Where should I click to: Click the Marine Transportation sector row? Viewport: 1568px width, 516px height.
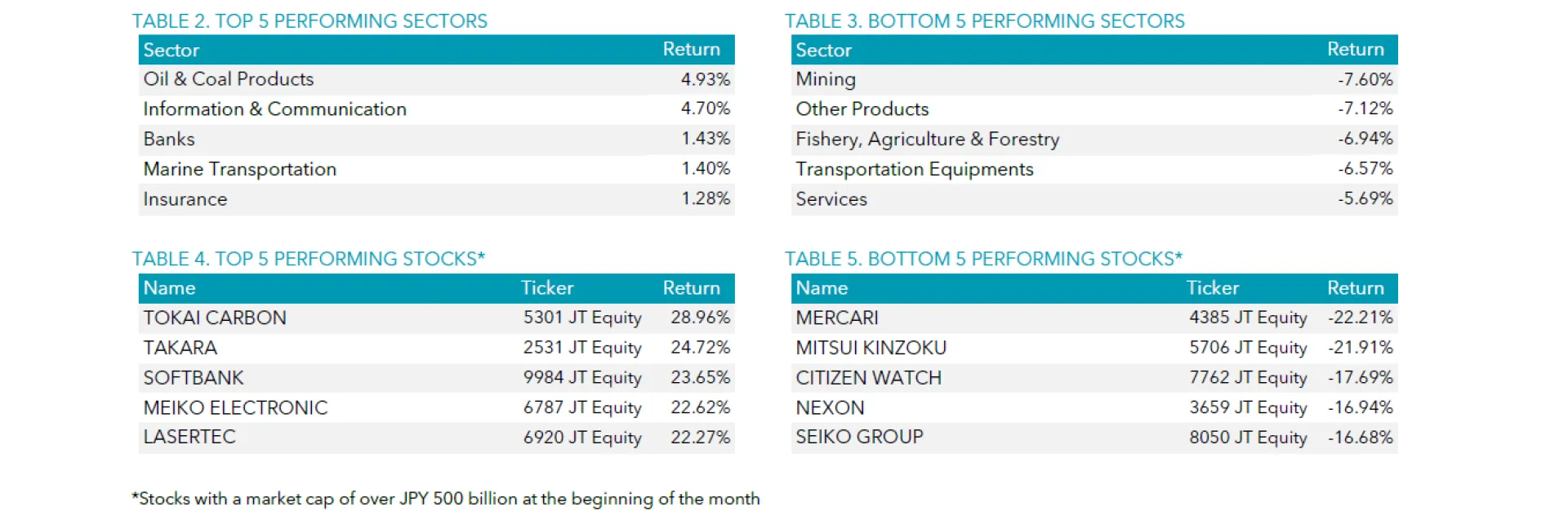[x=436, y=169]
